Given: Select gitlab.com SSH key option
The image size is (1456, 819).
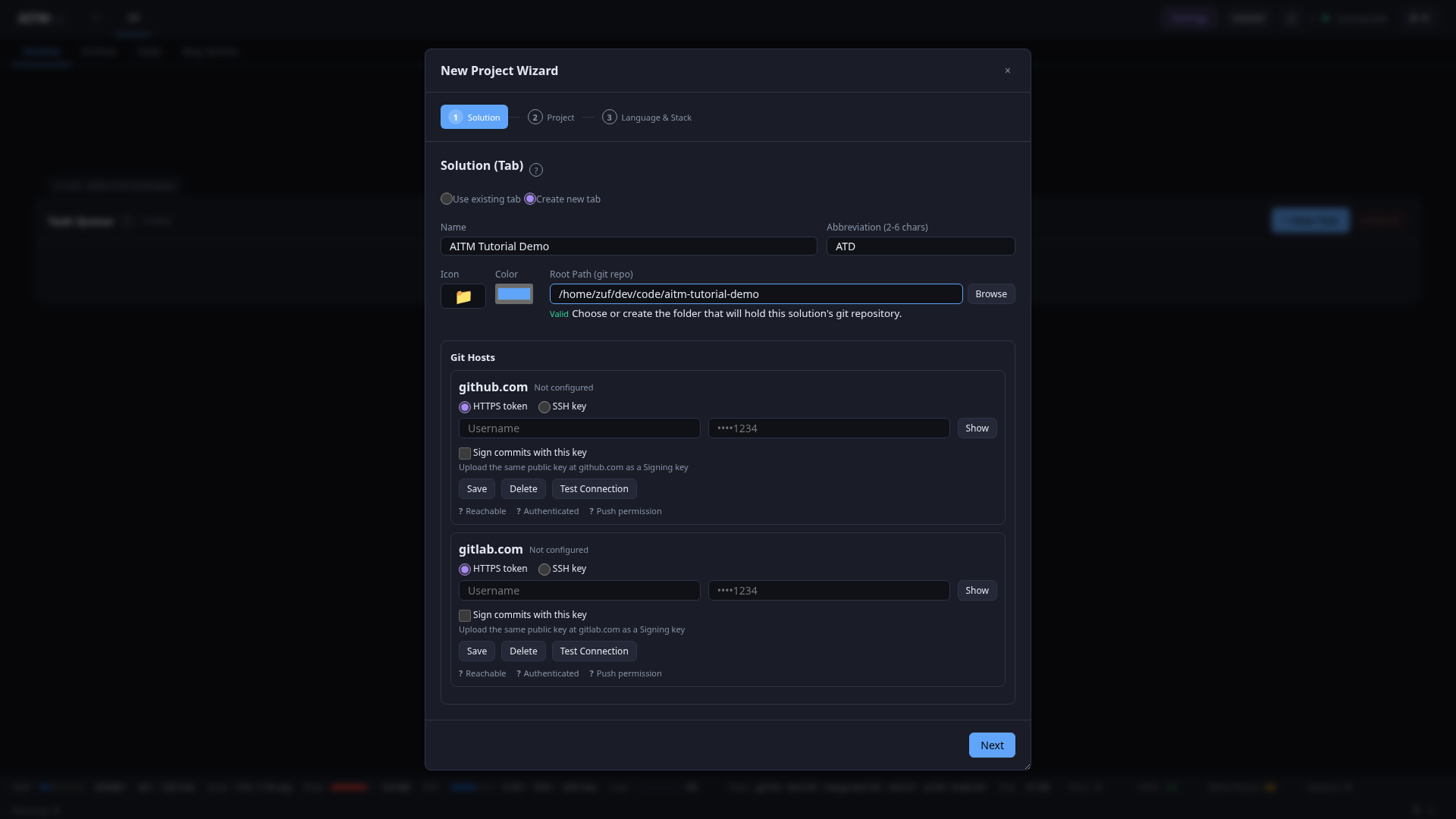Looking at the screenshot, I should tap(544, 570).
